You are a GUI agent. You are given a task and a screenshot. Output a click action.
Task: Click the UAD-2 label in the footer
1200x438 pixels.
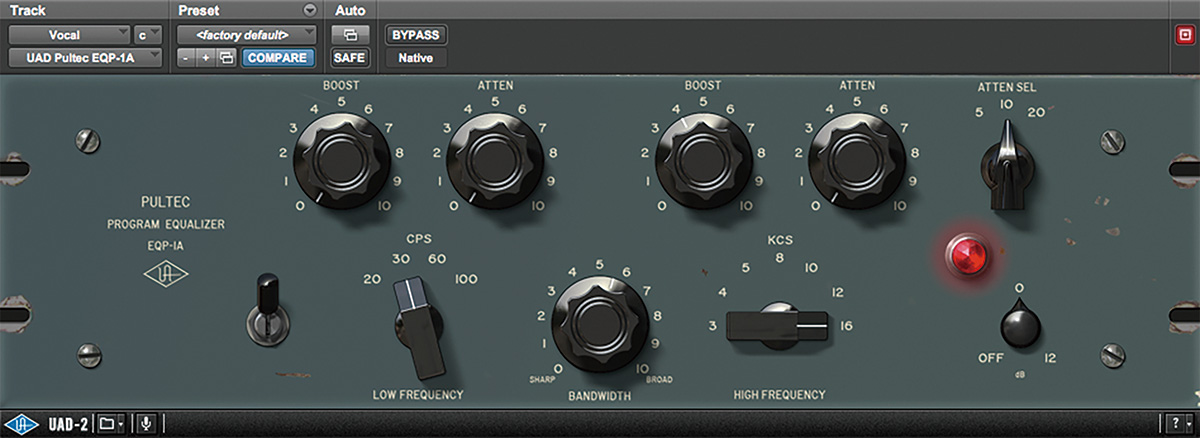67,424
